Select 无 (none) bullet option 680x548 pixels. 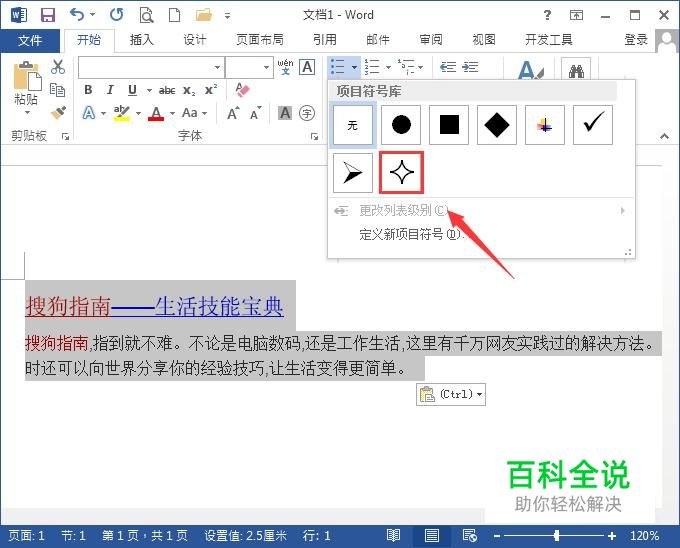click(x=353, y=125)
